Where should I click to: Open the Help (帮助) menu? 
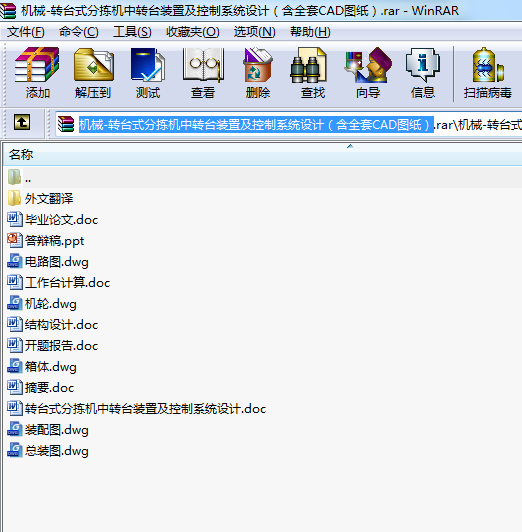310,32
